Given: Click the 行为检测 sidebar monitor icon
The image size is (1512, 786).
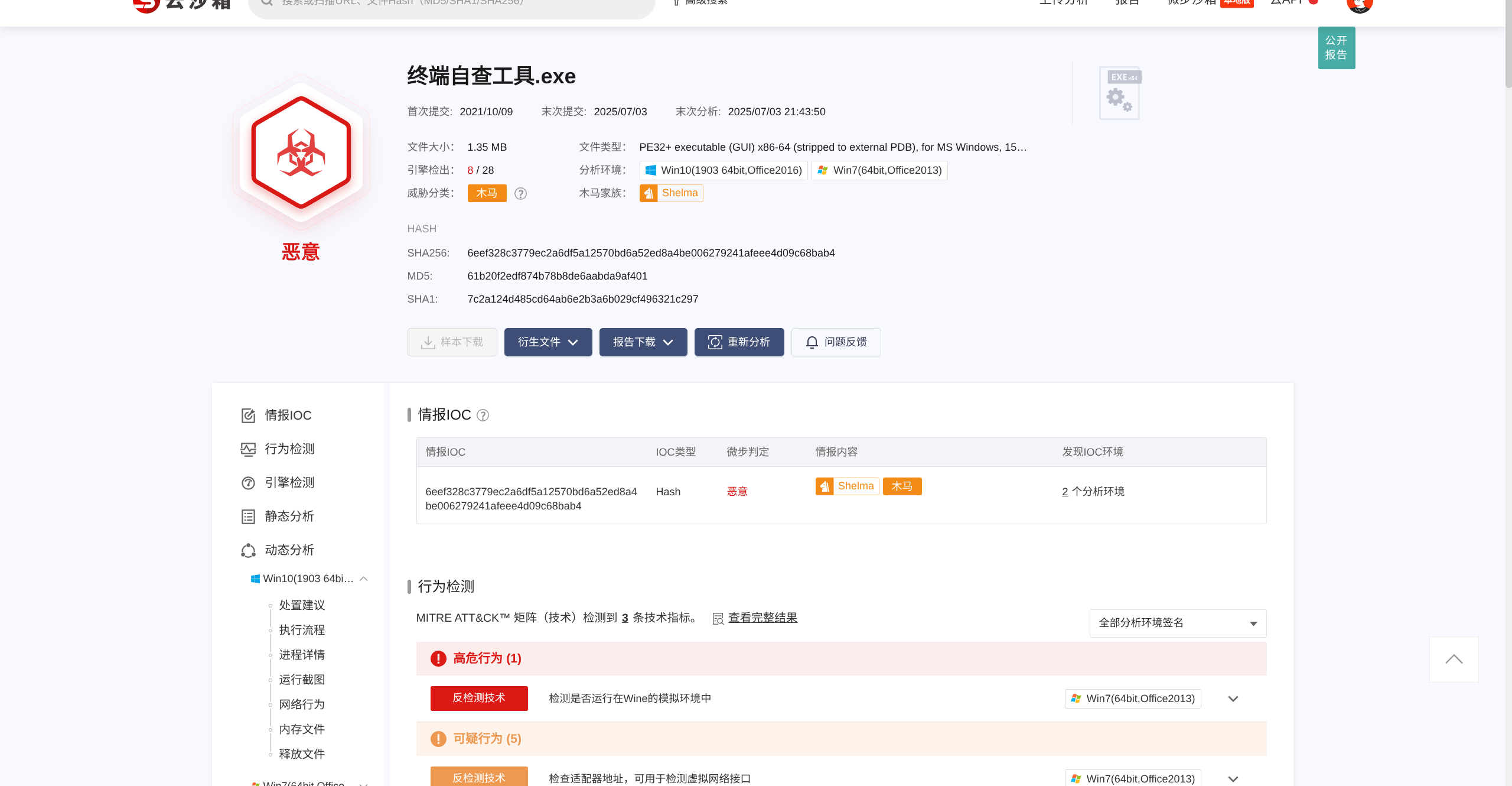Looking at the screenshot, I should pos(248,449).
